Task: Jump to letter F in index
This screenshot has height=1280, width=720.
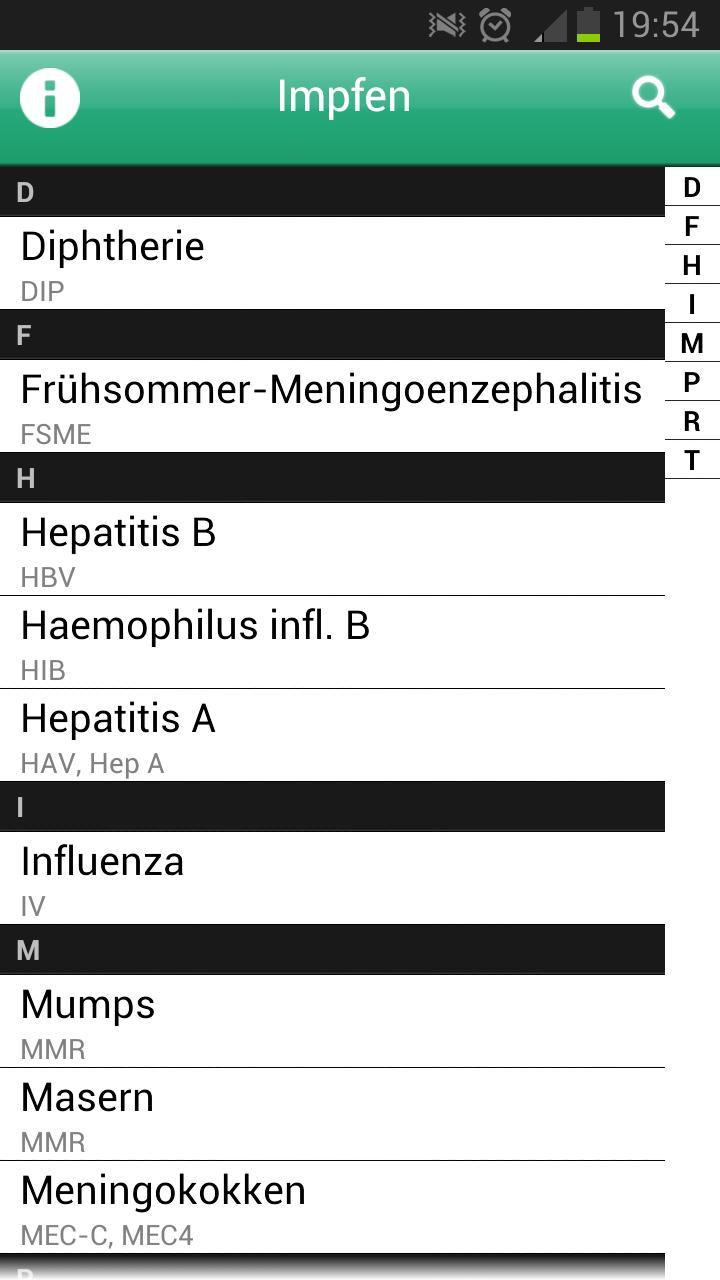Action: pos(692,226)
